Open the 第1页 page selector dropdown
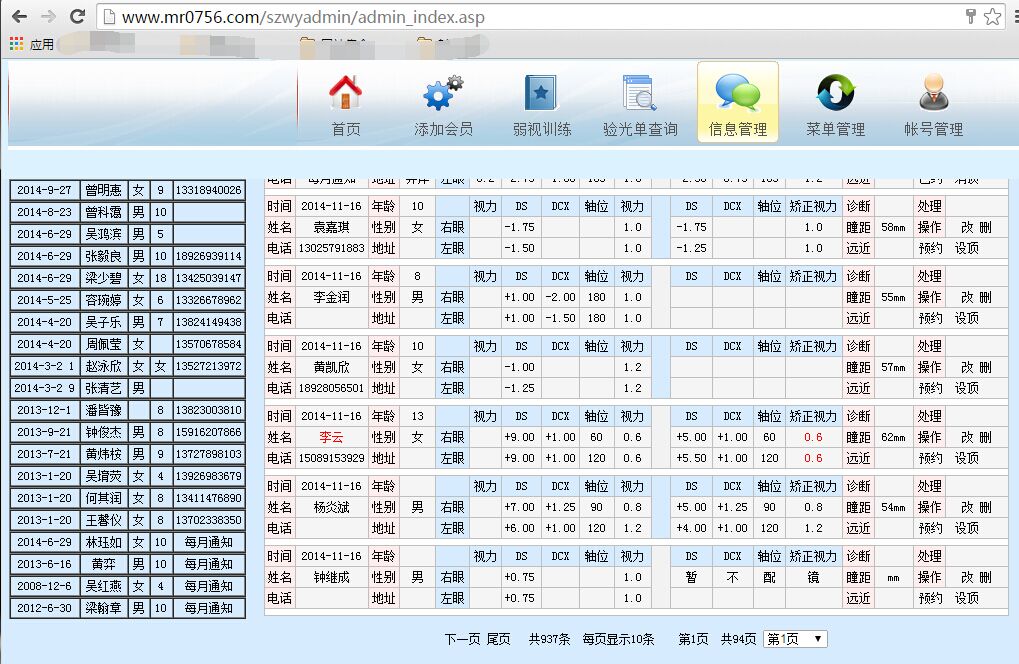Image resolution: width=1019 pixels, height=664 pixels. tap(795, 639)
